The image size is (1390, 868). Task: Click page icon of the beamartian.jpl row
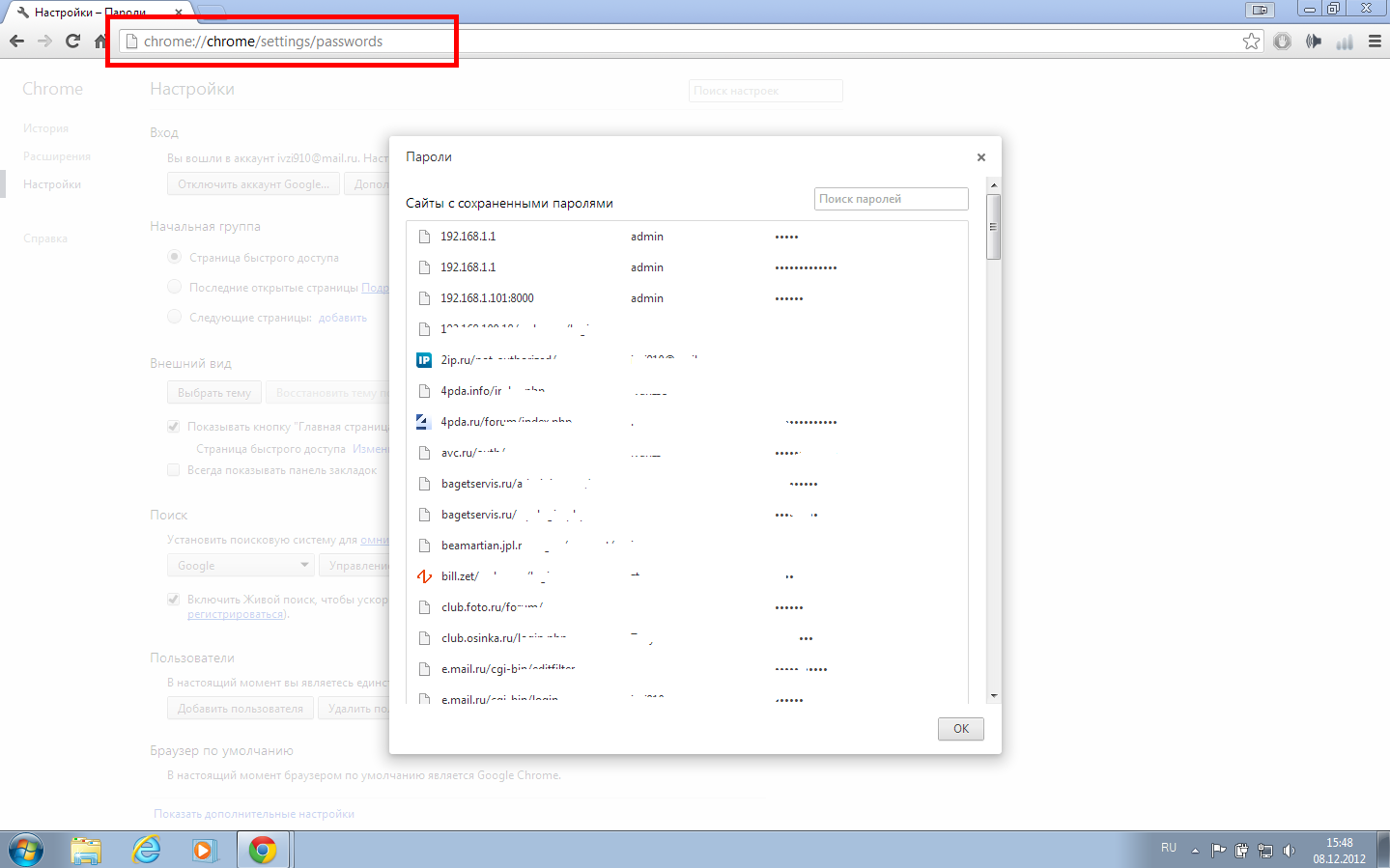[x=423, y=546]
